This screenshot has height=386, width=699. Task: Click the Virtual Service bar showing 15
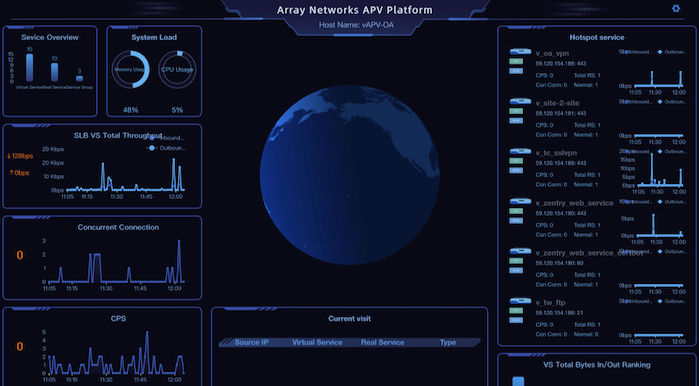click(x=29, y=67)
